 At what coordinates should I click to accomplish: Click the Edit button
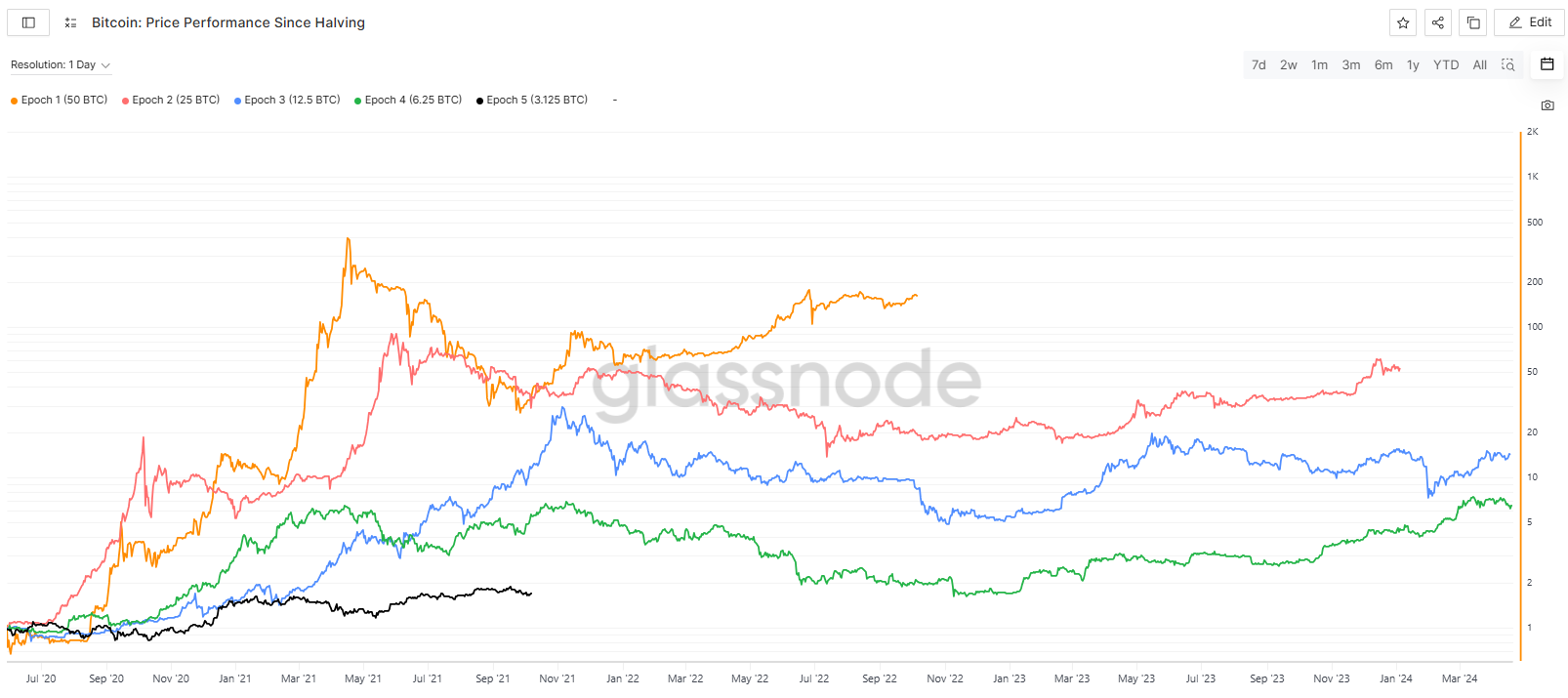1530,22
